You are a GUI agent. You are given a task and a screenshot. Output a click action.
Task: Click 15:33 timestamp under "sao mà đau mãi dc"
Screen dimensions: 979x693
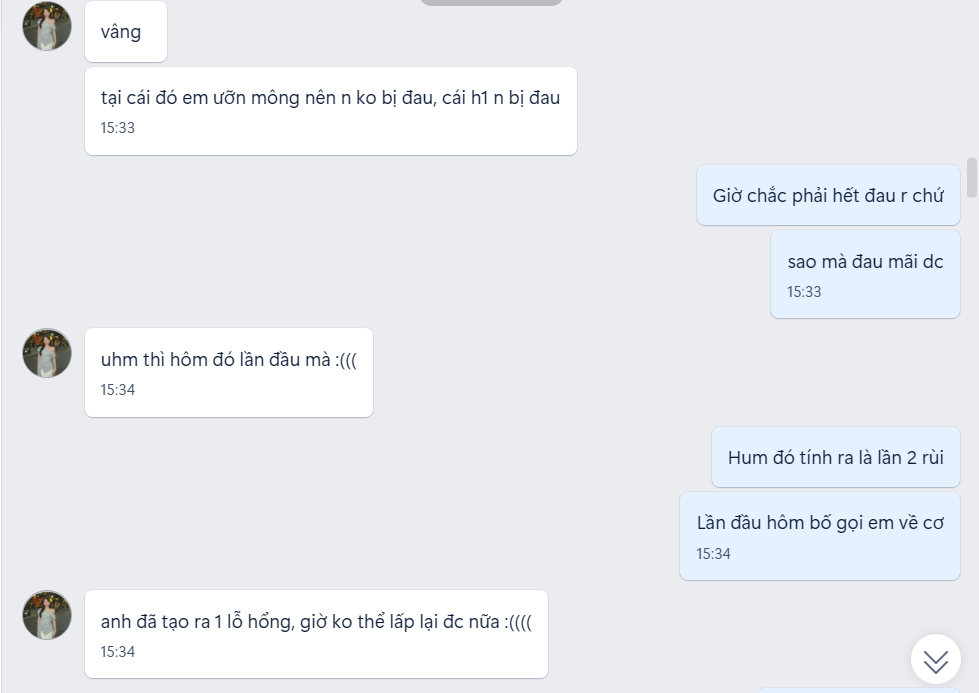(804, 292)
